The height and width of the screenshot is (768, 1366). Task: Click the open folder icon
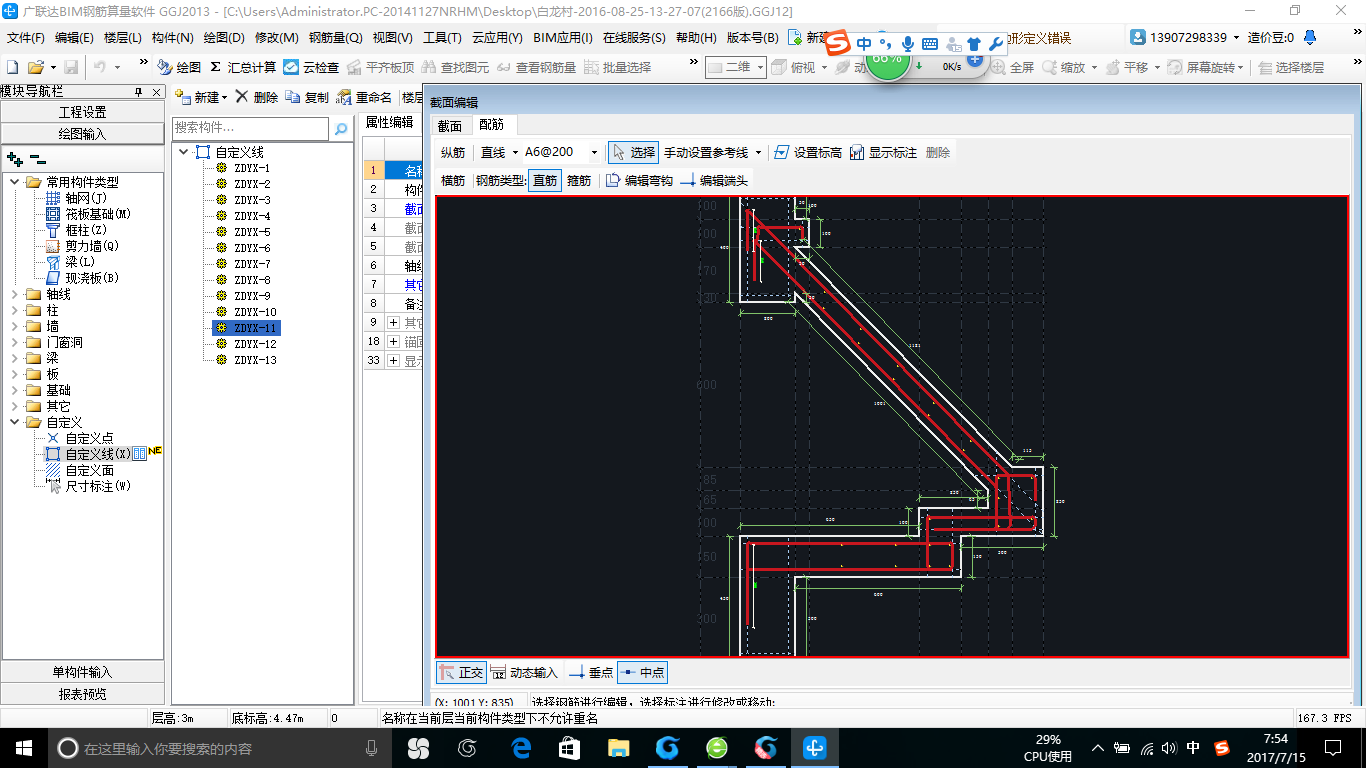[x=35, y=67]
